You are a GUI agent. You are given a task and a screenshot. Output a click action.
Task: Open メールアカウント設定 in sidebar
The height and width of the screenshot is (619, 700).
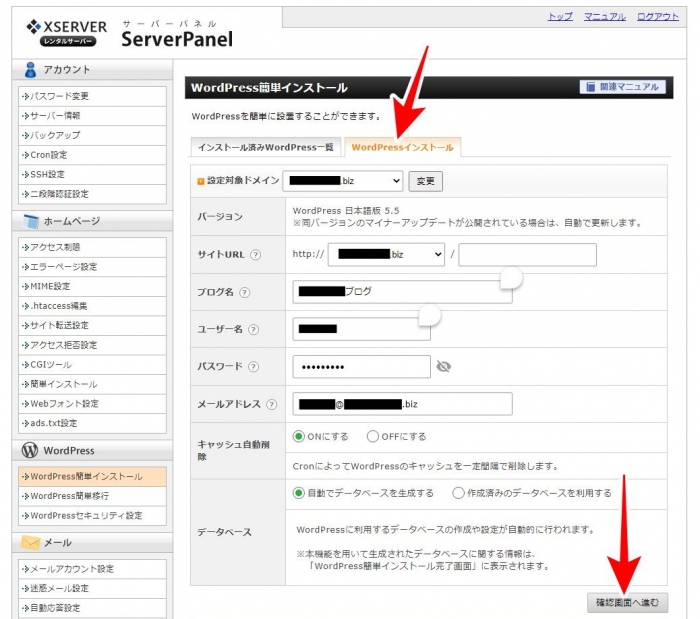point(92,569)
